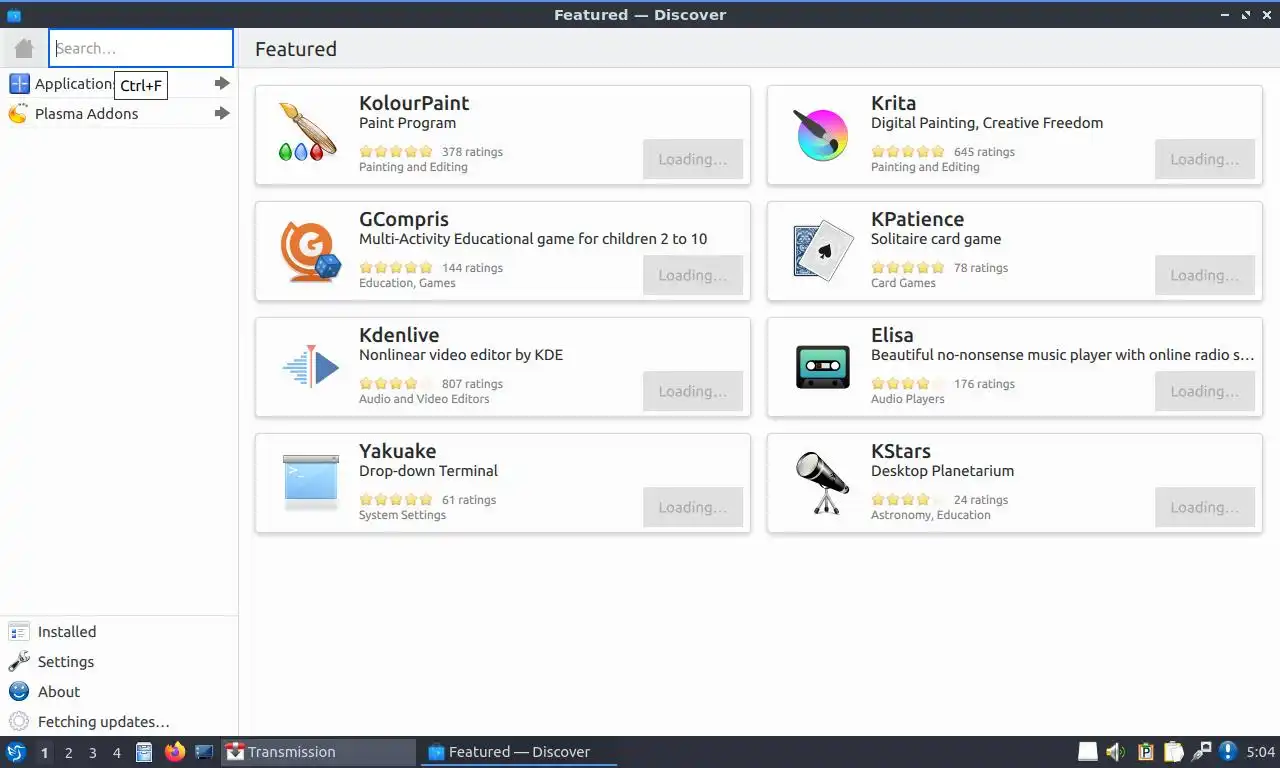
Task: Click the Plasma Addons icon
Action: pos(18,114)
